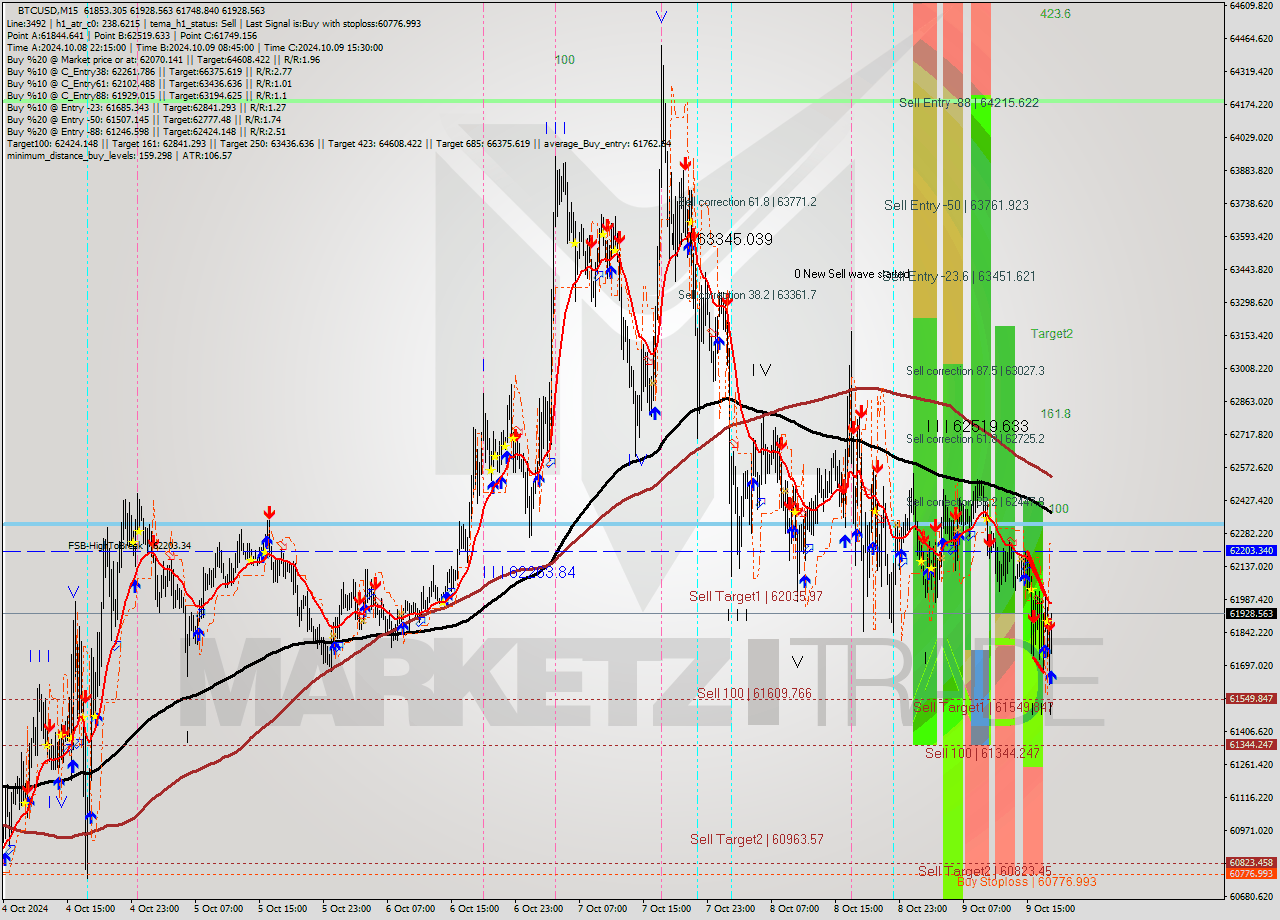This screenshot has height=920, width=1280.
Task: Click the 'Buy Stoploss | 60776.993' label
Action: (x=1026, y=882)
